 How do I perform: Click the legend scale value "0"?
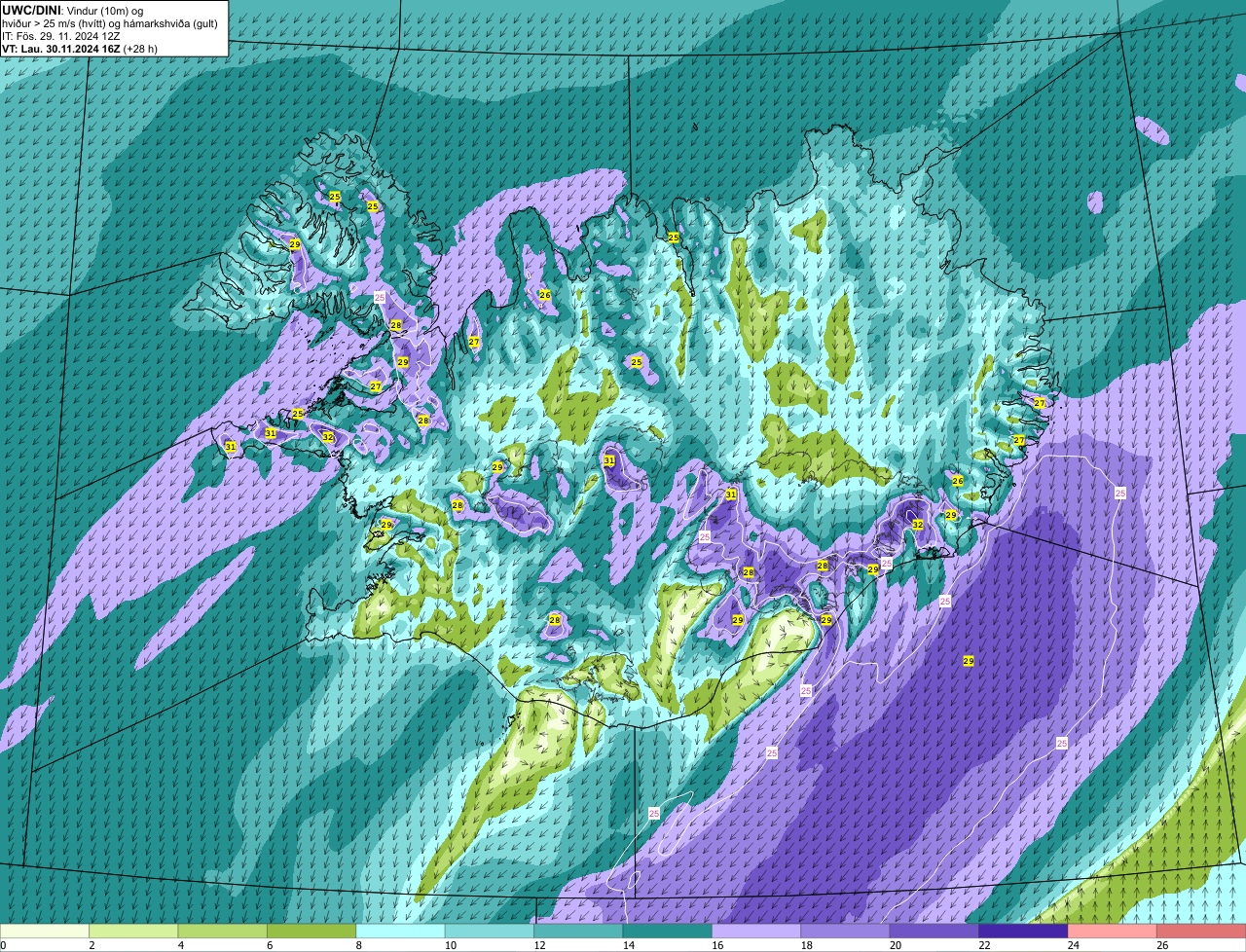3,945
